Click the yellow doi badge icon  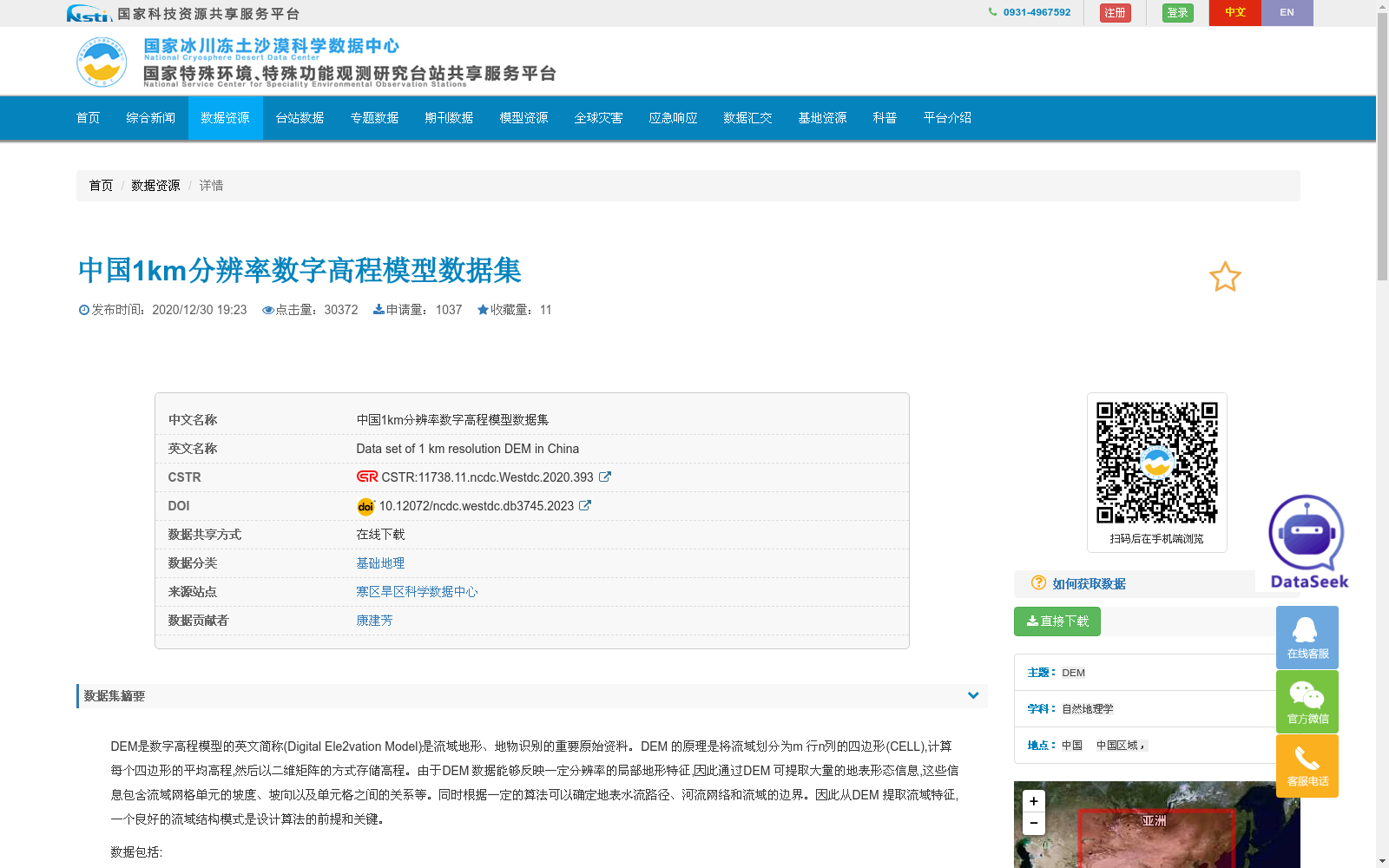pyautogui.click(x=365, y=506)
